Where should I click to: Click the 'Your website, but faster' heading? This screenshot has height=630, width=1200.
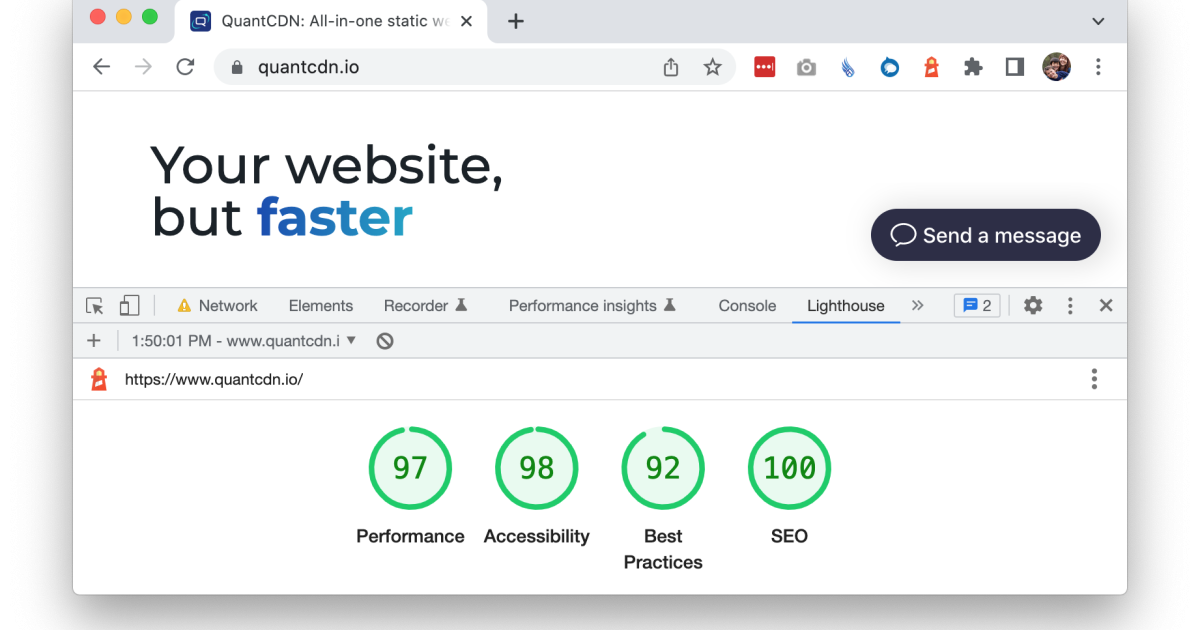click(x=327, y=190)
